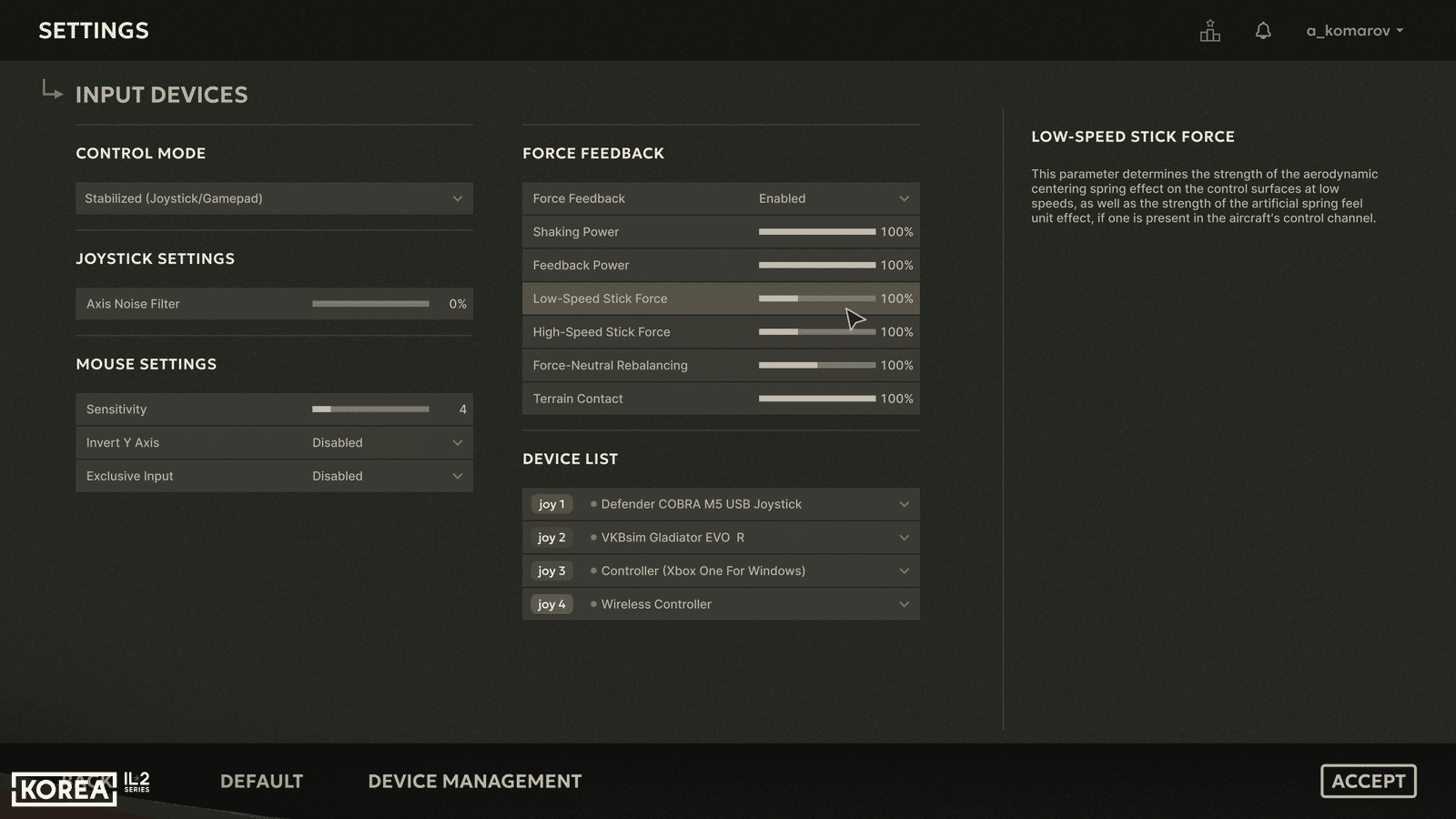Adjust the mouse Sensitivity slider

(370, 409)
